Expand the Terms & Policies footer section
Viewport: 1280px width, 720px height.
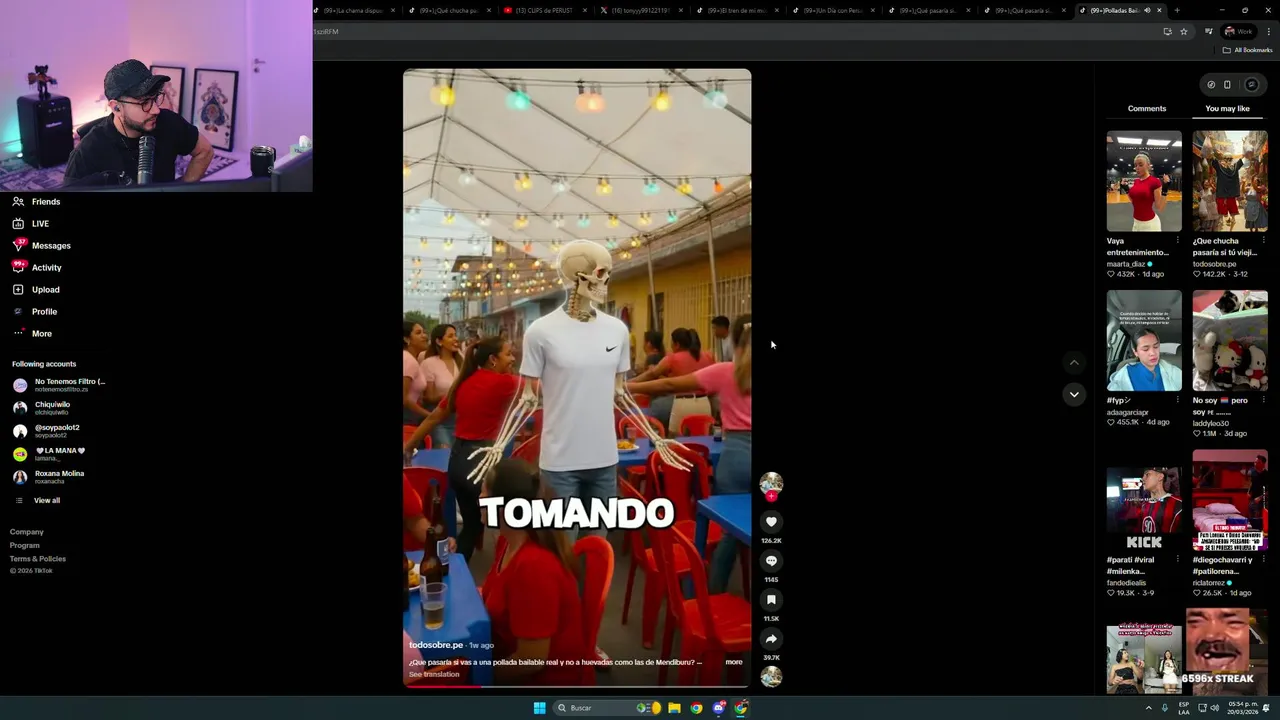point(38,559)
